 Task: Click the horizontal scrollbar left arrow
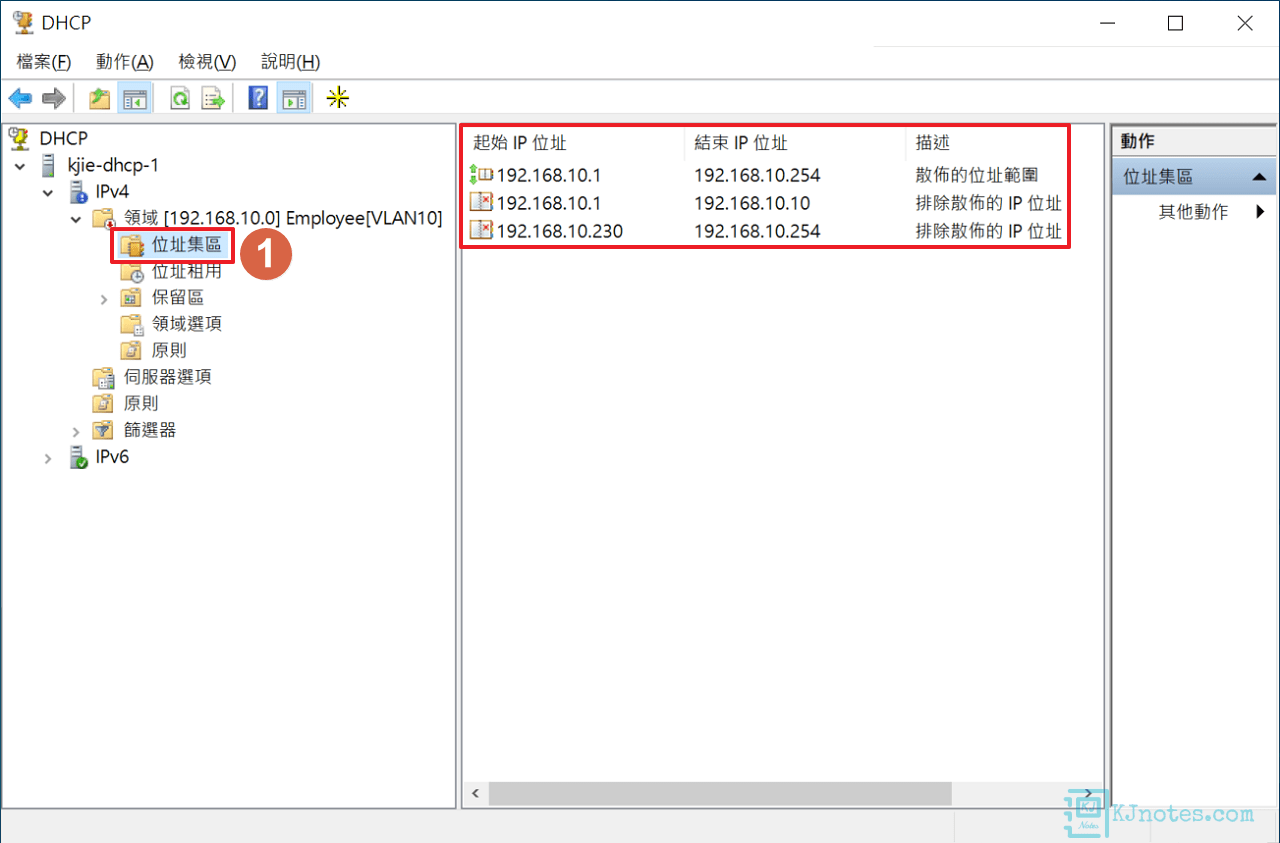475,794
